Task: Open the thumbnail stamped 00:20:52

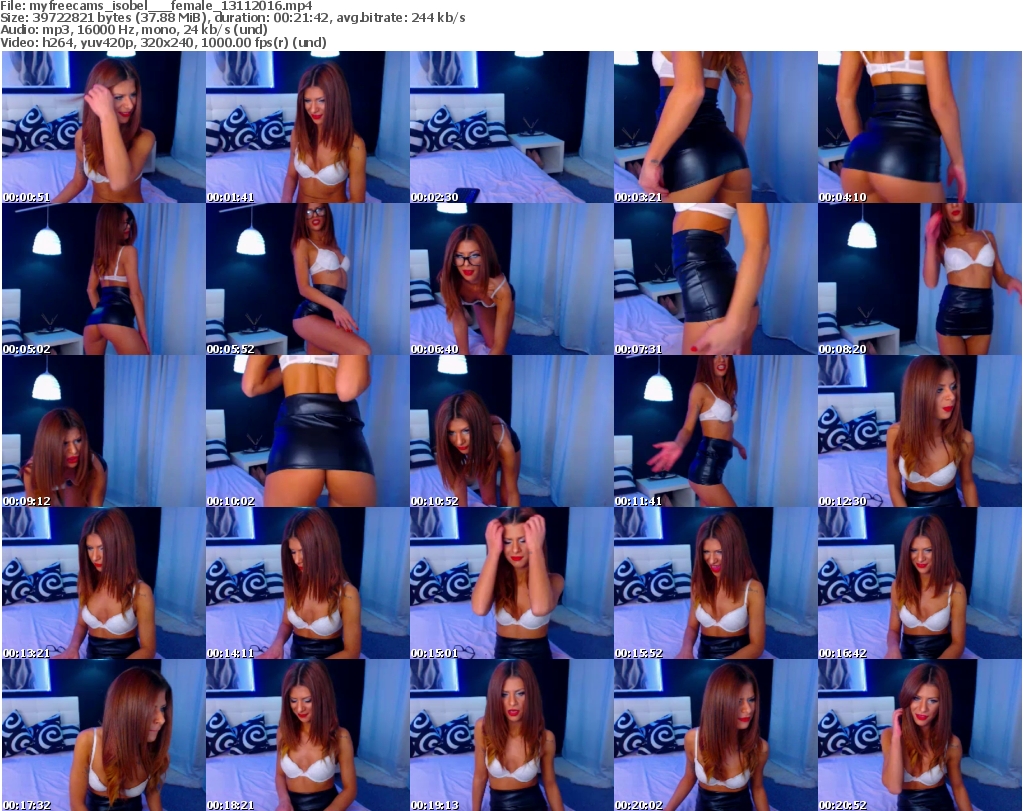Action: coord(920,735)
